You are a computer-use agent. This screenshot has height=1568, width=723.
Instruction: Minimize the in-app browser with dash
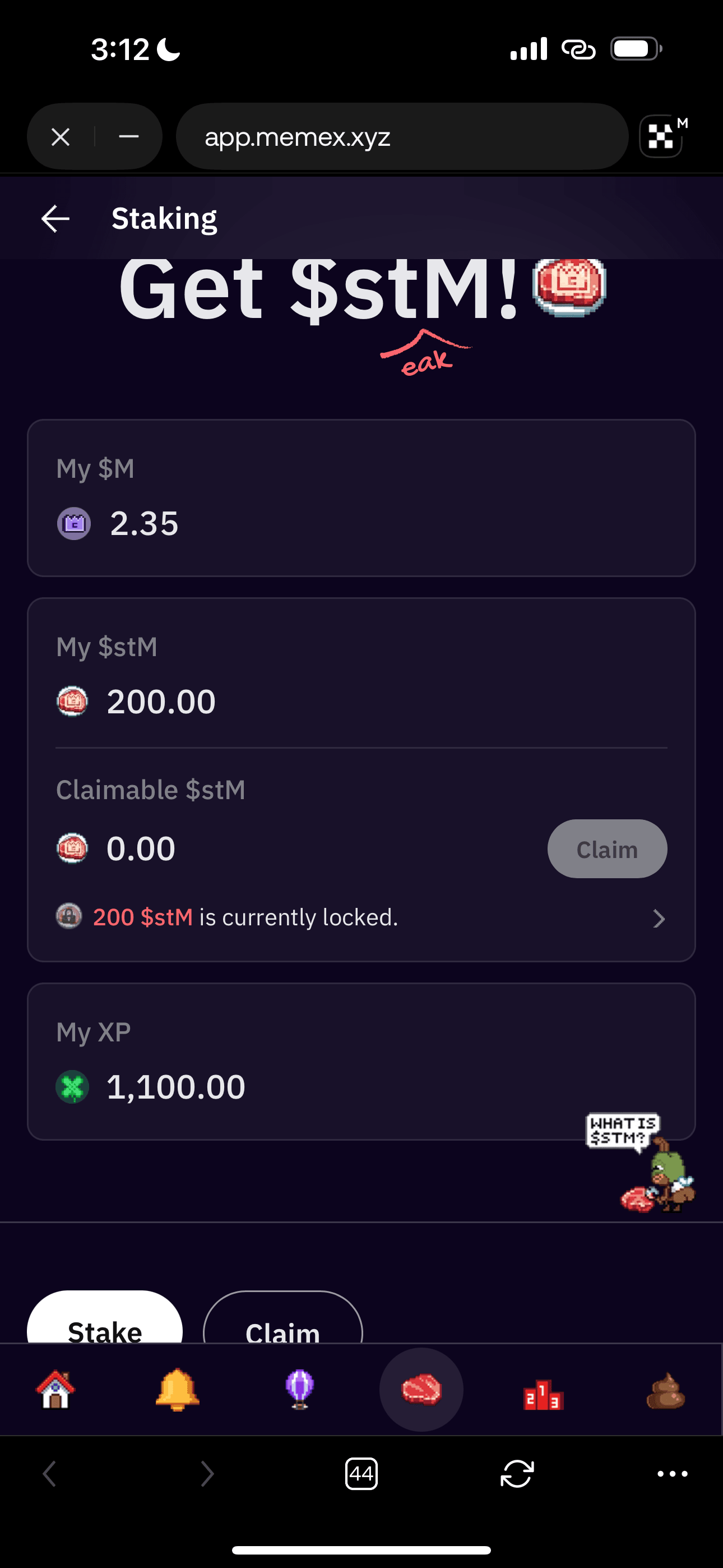pyautogui.click(x=128, y=136)
